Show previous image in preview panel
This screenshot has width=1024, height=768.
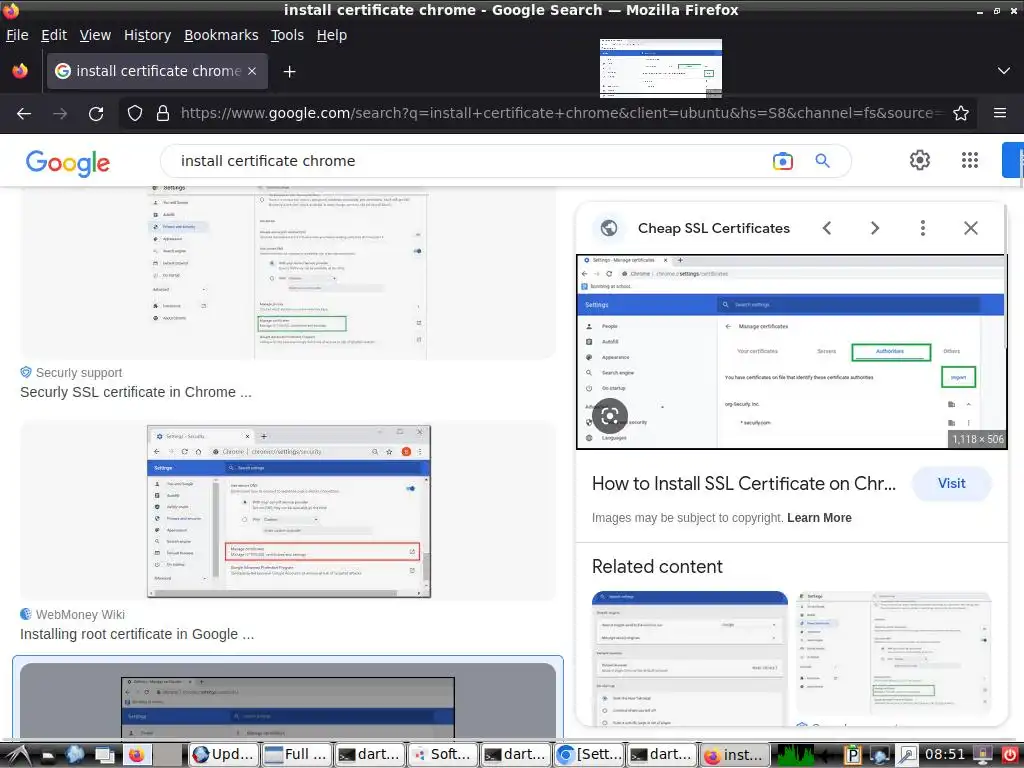point(827,228)
